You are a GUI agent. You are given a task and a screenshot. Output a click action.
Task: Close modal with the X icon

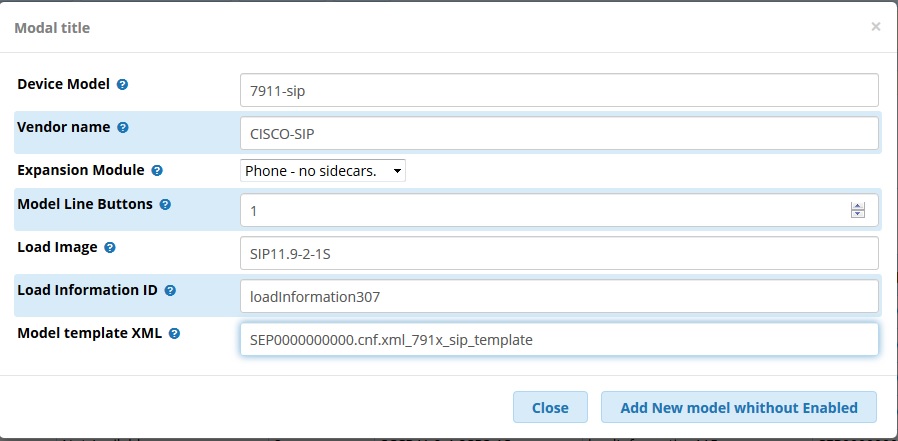pyautogui.click(x=876, y=27)
